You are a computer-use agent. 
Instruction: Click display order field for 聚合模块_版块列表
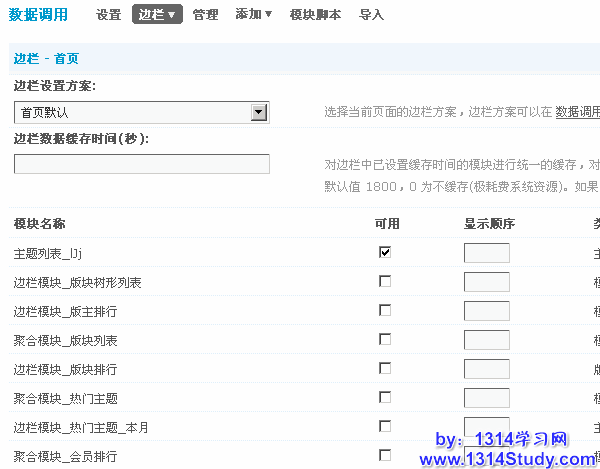coord(486,340)
